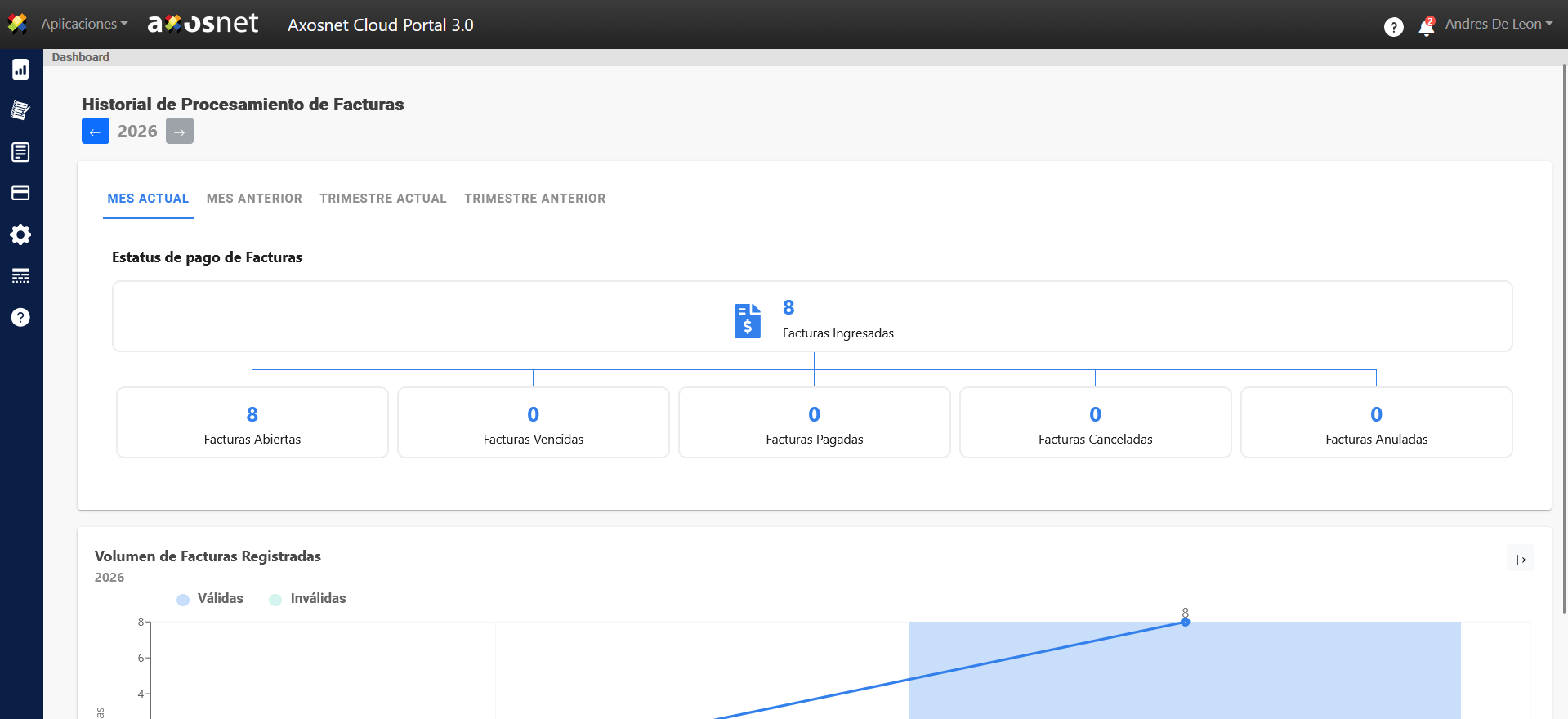The image size is (1568, 719).
Task: Open the document list sidebar icon
Action: (x=20, y=152)
